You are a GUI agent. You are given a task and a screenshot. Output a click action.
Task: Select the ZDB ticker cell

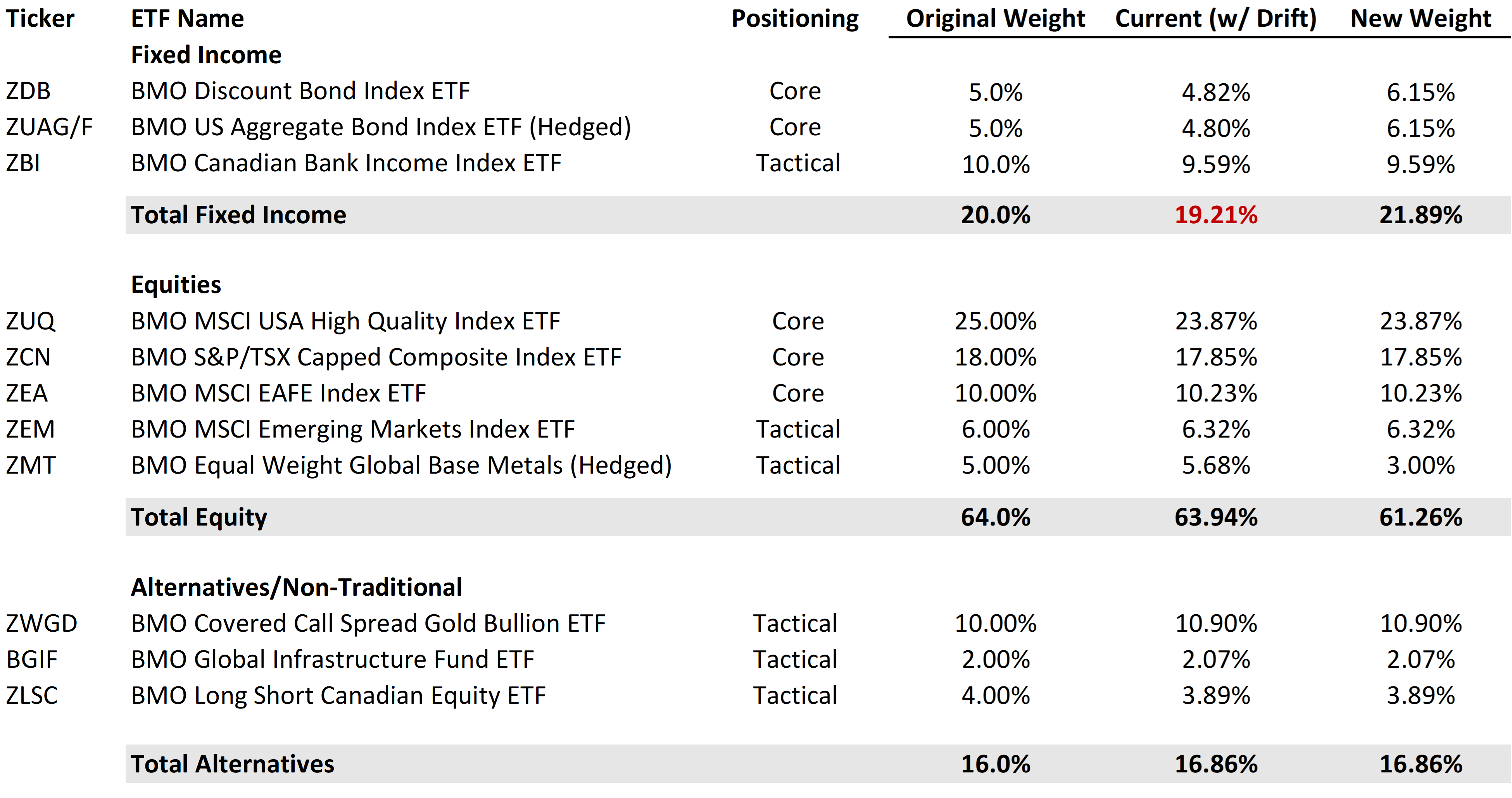coord(28,91)
